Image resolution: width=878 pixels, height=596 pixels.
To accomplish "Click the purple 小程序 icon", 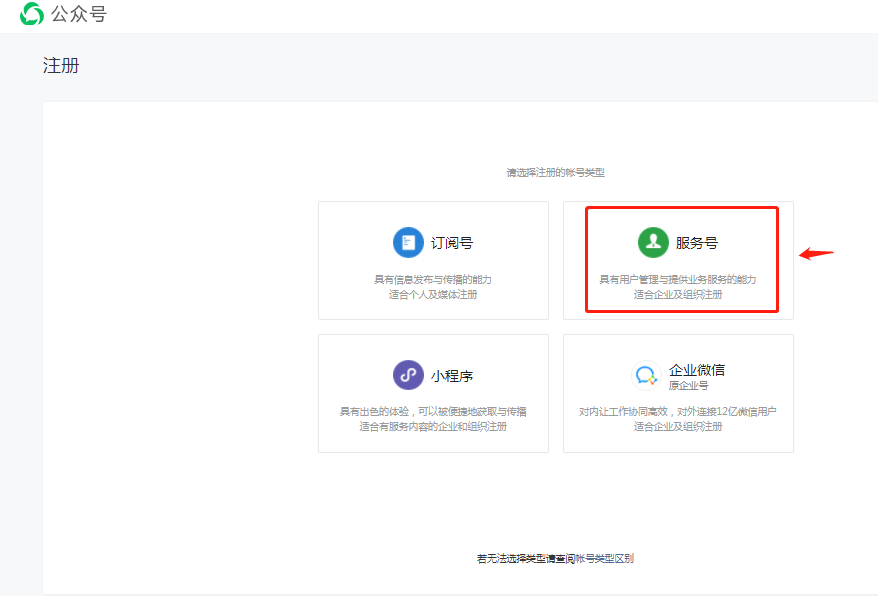I will point(408,375).
